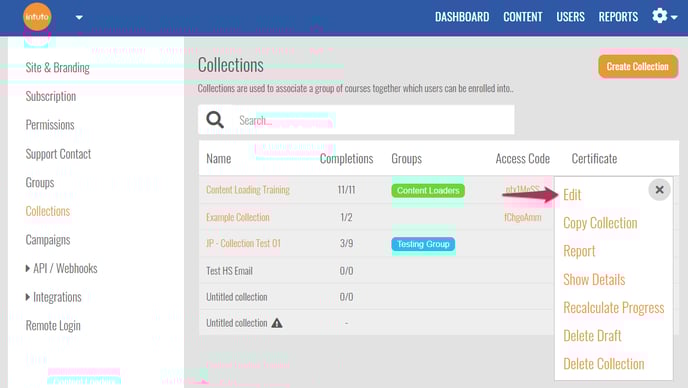Open the Content tab
The image size is (688, 388).
pyautogui.click(x=523, y=17)
